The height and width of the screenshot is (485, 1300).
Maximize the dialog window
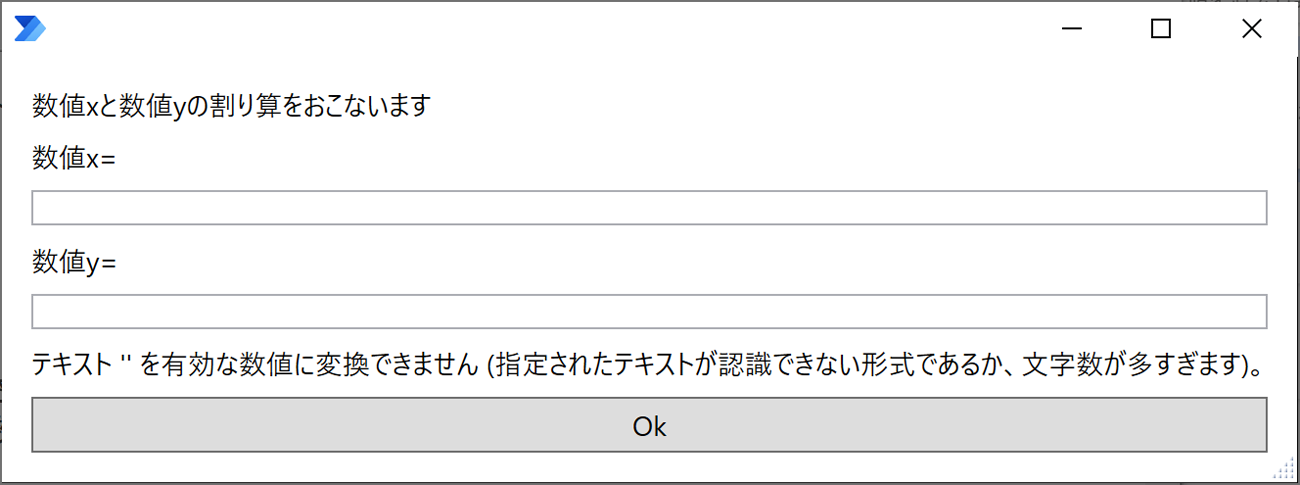pos(1161,29)
